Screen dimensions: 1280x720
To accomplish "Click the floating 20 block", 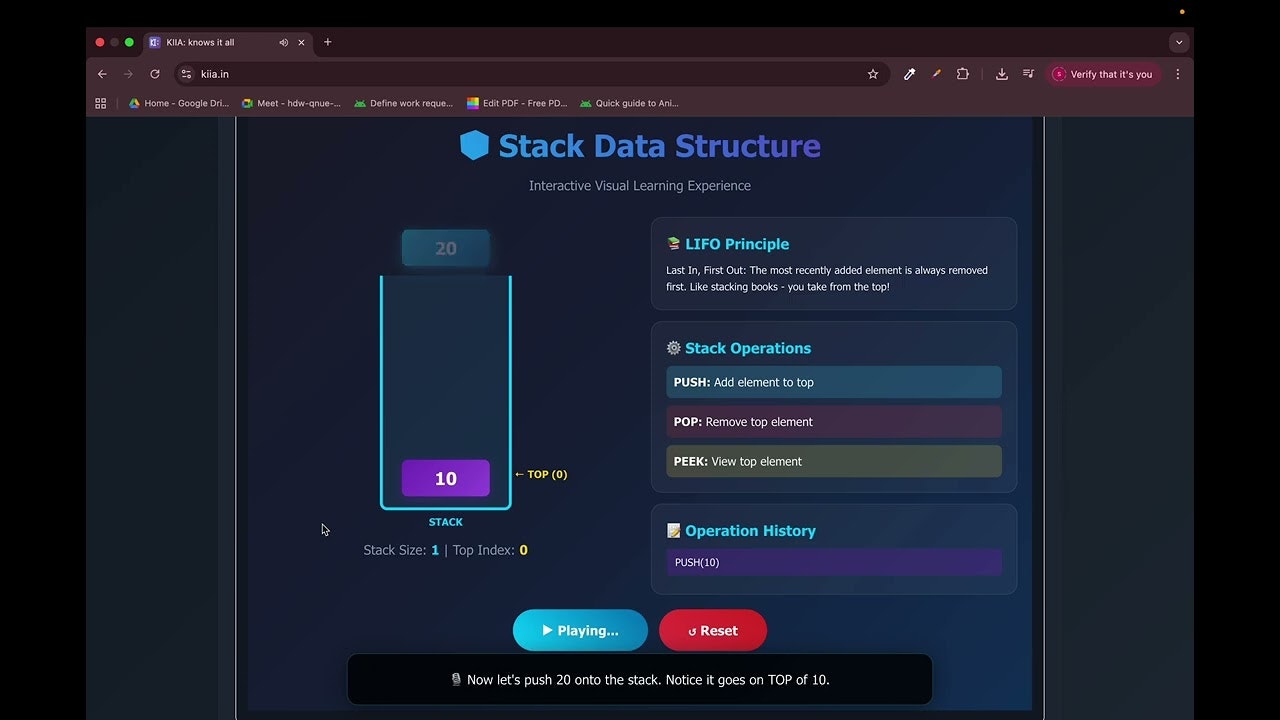I will point(446,248).
